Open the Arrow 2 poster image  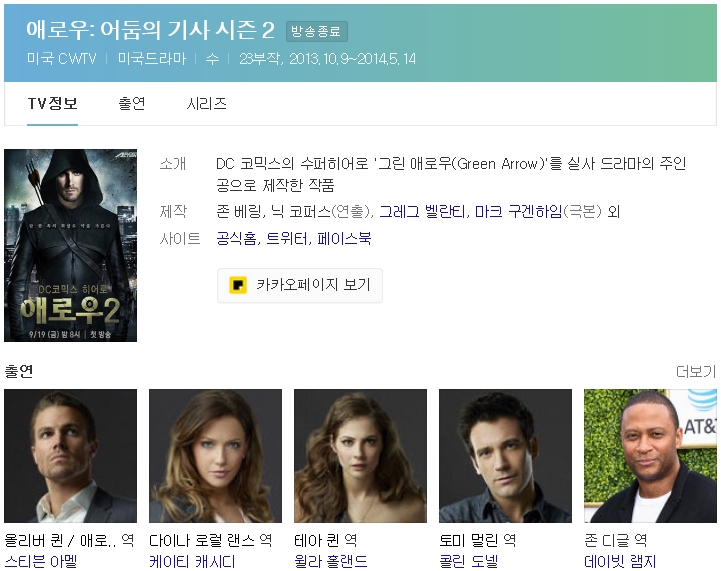[70, 245]
